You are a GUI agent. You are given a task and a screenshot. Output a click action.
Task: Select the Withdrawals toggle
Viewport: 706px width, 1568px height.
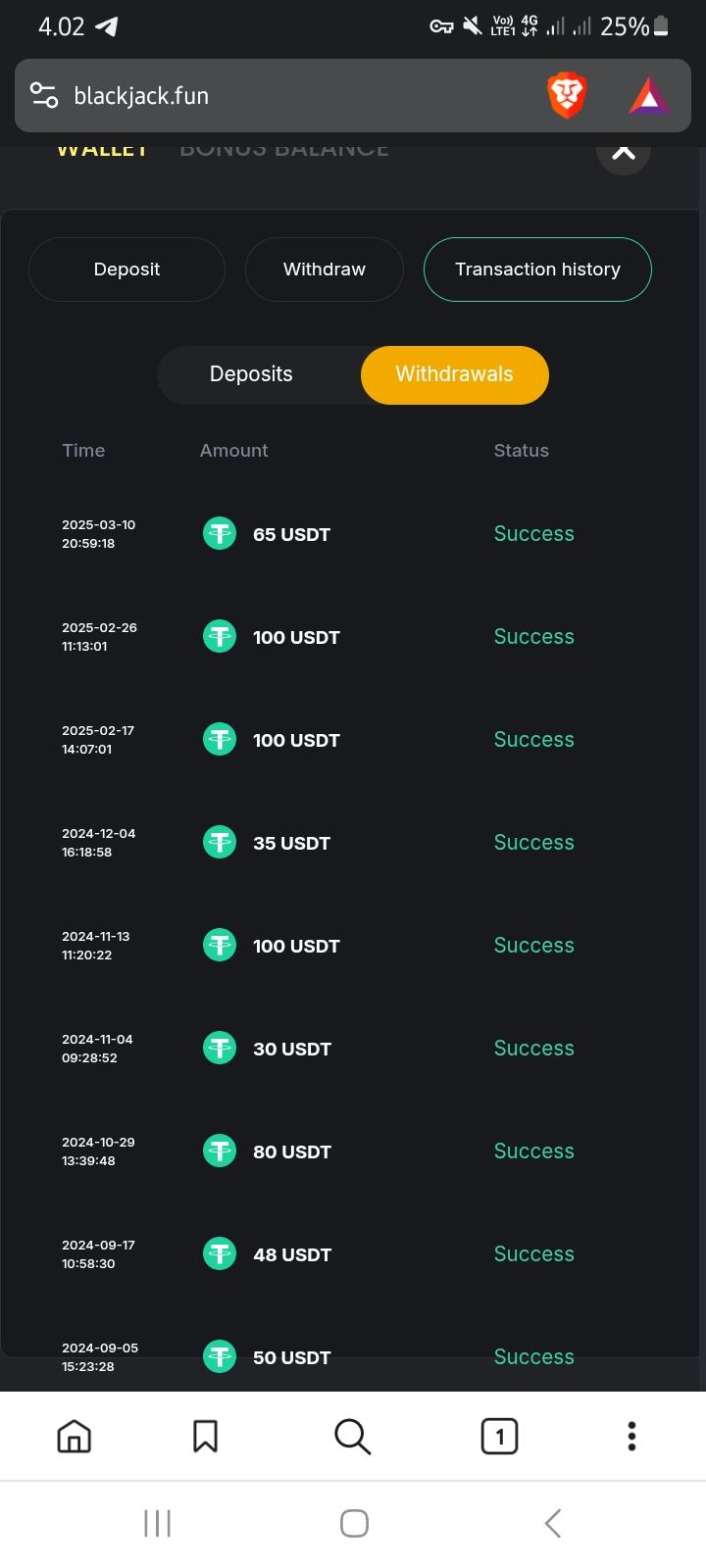pyautogui.click(x=454, y=374)
